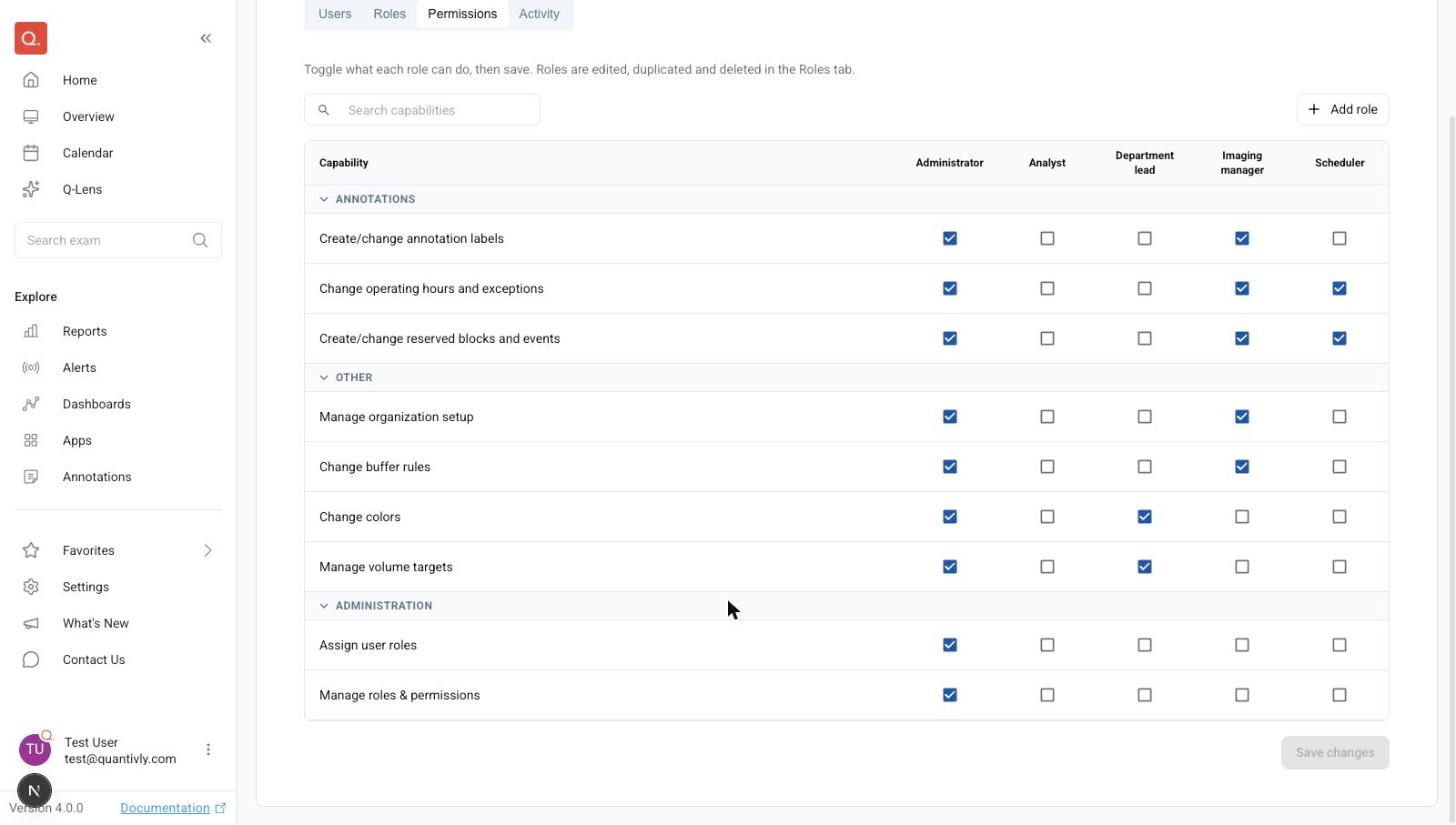Image resolution: width=1456 pixels, height=825 pixels.
Task: Collapse sidebar with double-chevron icon
Action: tap(205, 38)
